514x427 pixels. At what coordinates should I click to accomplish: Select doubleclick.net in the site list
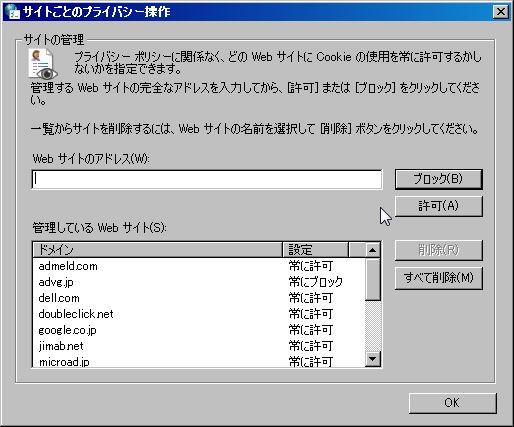pos(199,314)
